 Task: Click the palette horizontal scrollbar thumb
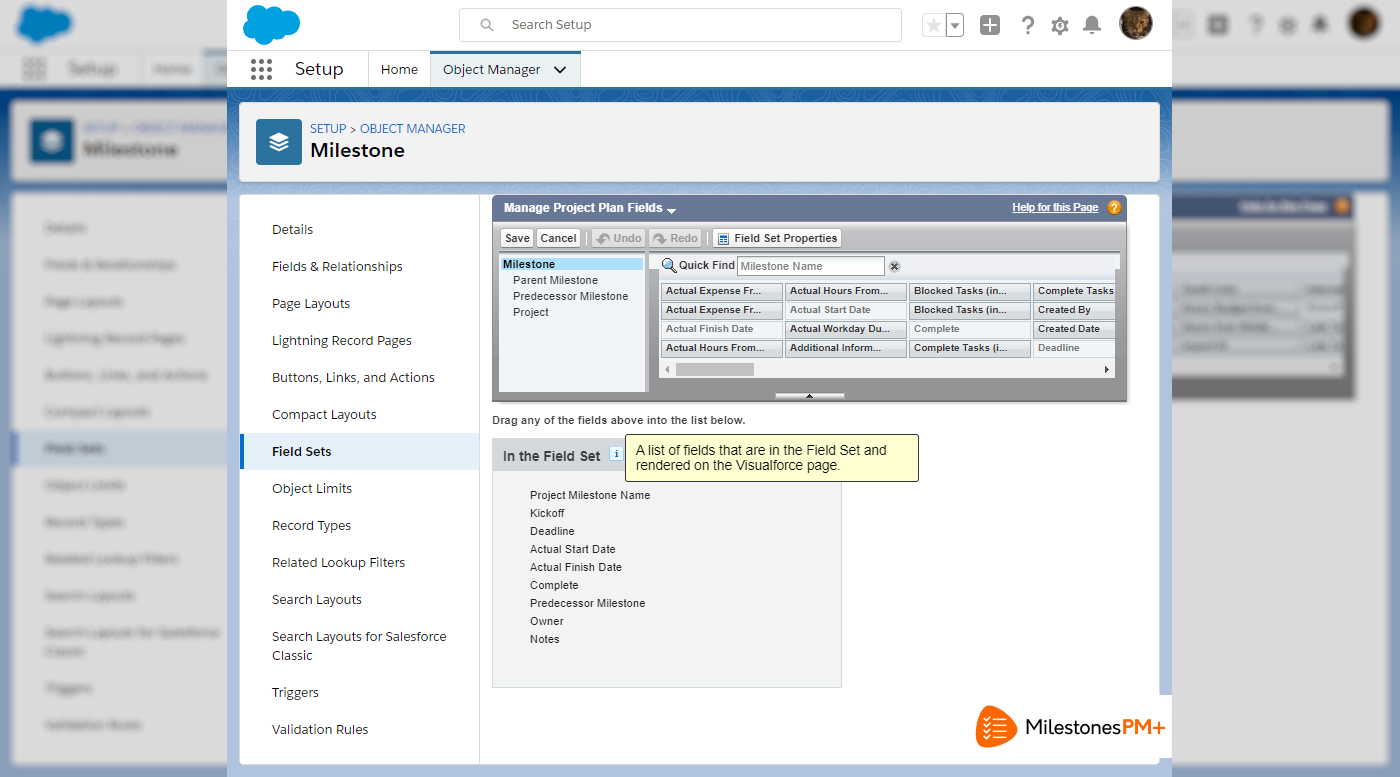pos(715,370)
